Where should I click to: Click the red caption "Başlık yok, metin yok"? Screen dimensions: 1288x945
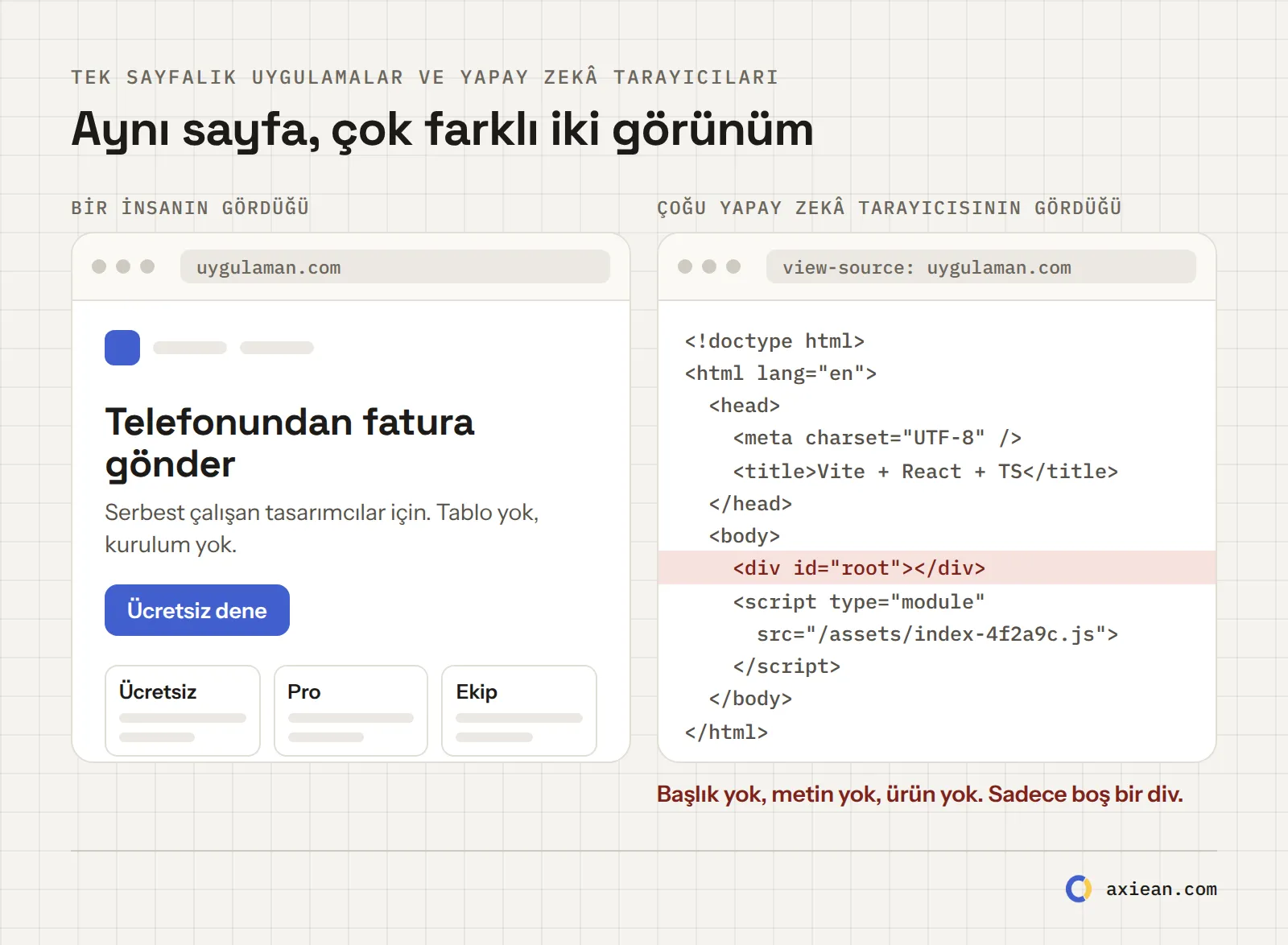(x=920, y=794)
